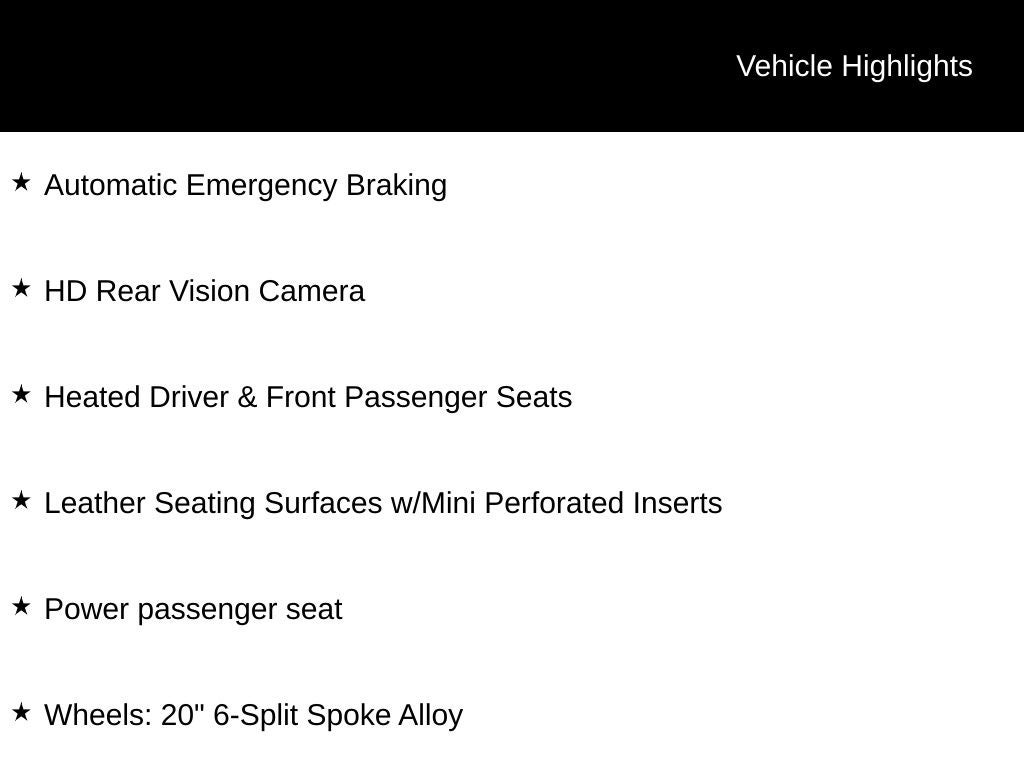Select Heated Driver & Front Passenger Seats text

click(308, 398)
